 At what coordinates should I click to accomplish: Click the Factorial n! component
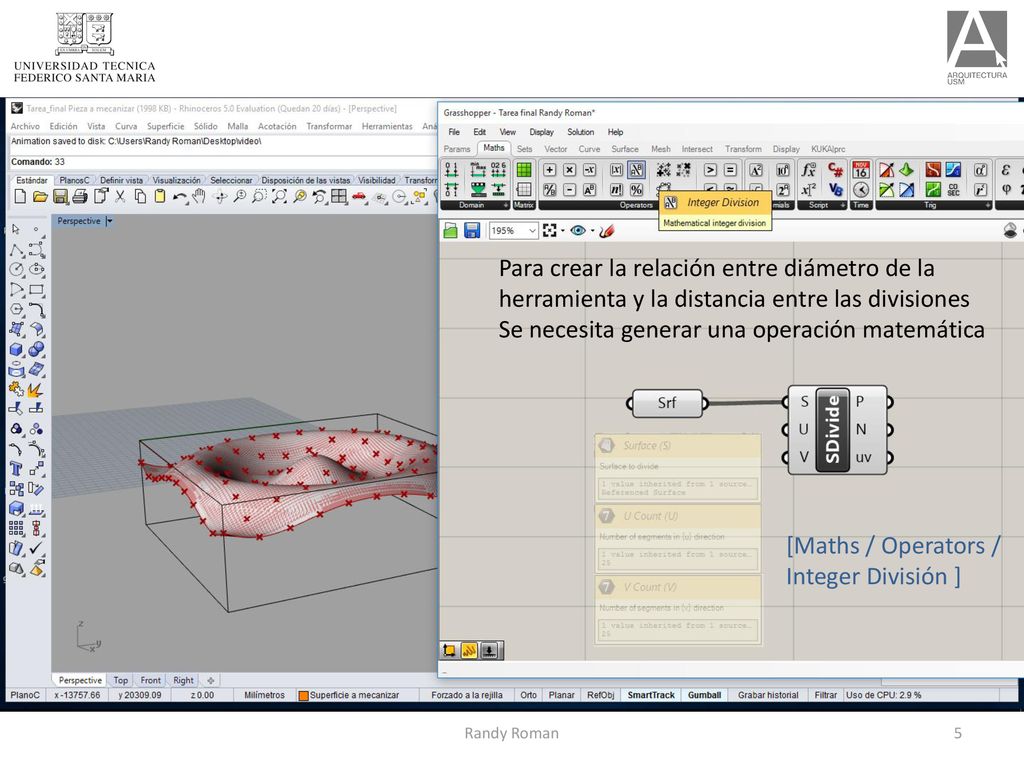[616, 189]
